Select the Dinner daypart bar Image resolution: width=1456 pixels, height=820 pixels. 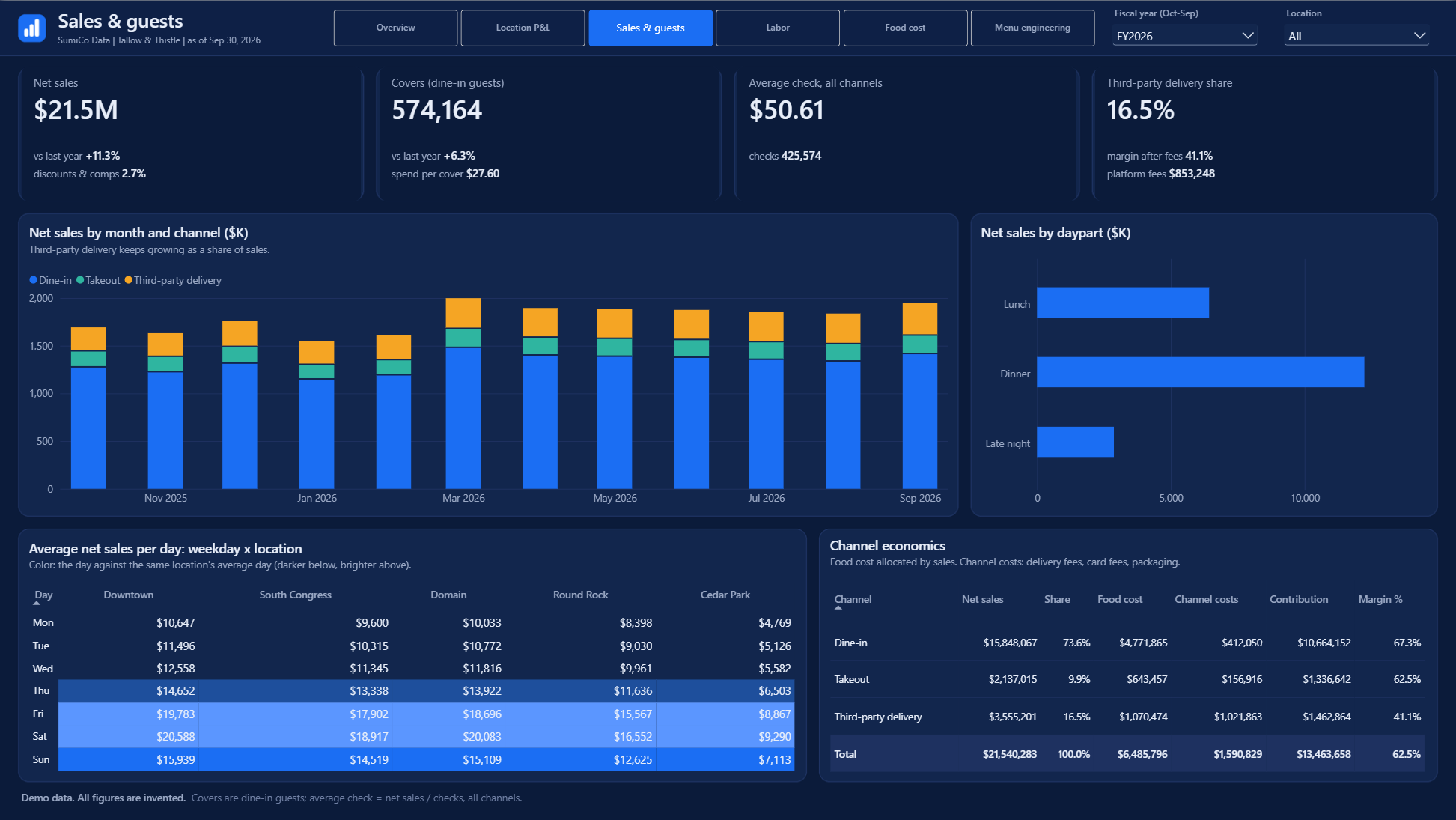point(1200,372)
